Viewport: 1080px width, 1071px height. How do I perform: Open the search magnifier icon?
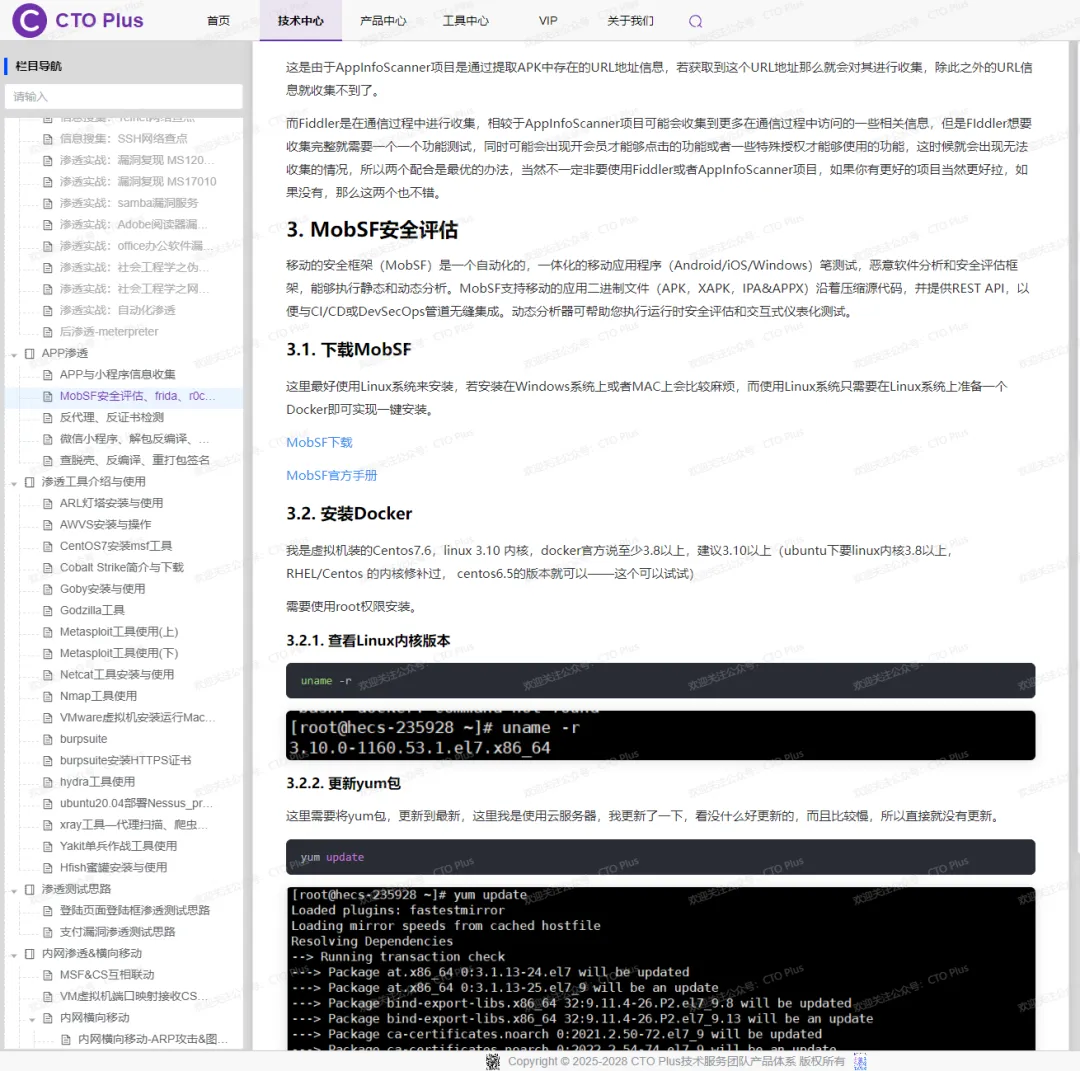click(695, 21)
